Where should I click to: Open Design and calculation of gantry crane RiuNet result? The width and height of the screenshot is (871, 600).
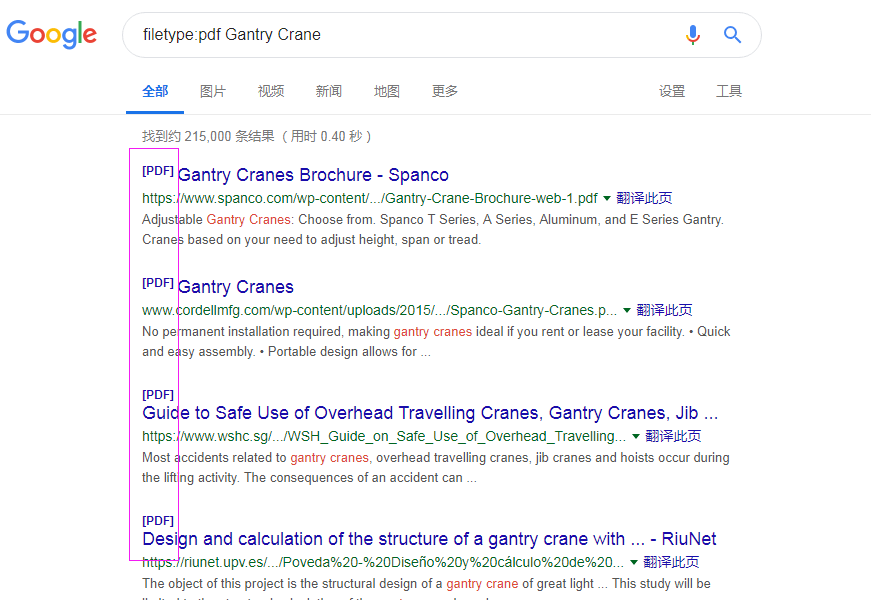(x=429, y=539)
